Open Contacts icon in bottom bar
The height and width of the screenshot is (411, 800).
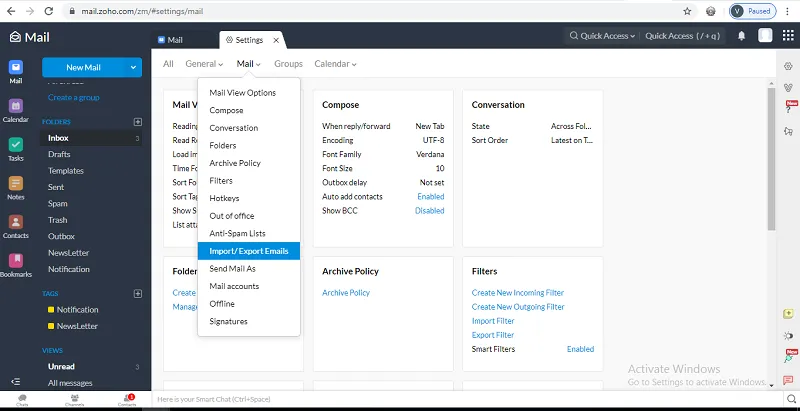[127, 399]
